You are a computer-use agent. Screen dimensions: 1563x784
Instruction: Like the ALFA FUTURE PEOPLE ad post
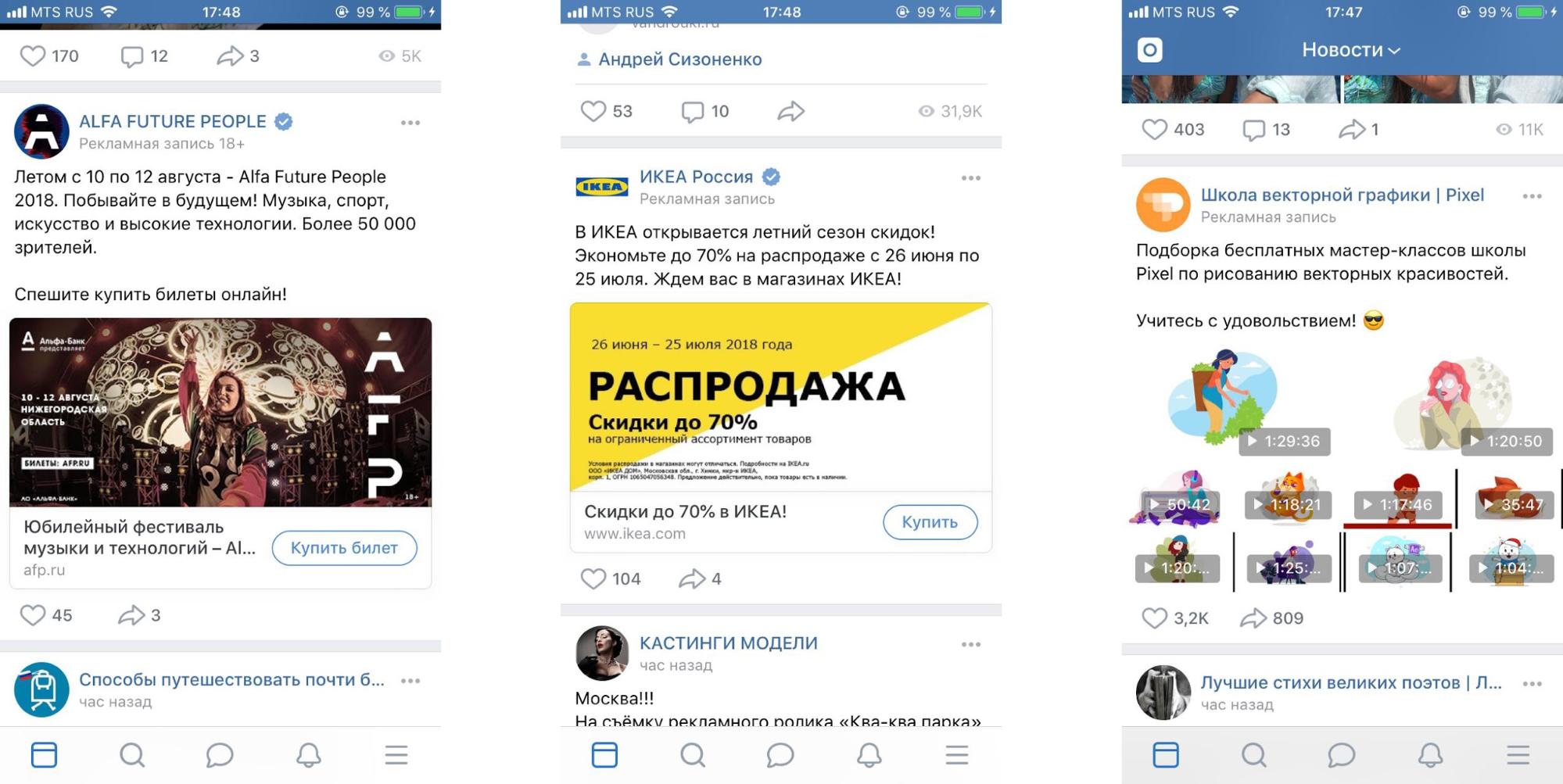click(33, 615)
